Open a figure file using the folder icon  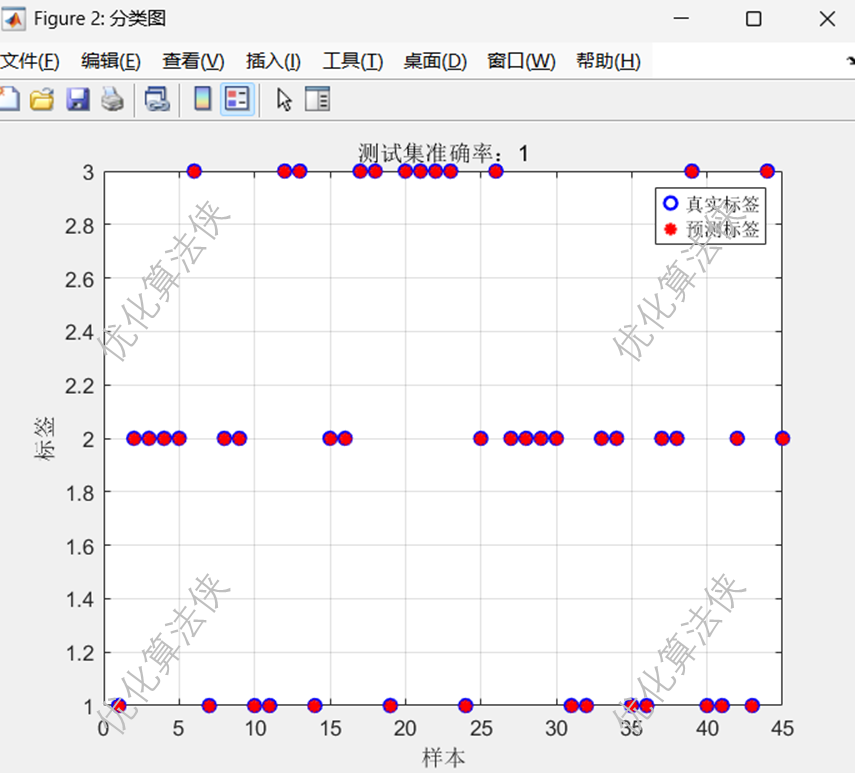[x=41, y=99]
